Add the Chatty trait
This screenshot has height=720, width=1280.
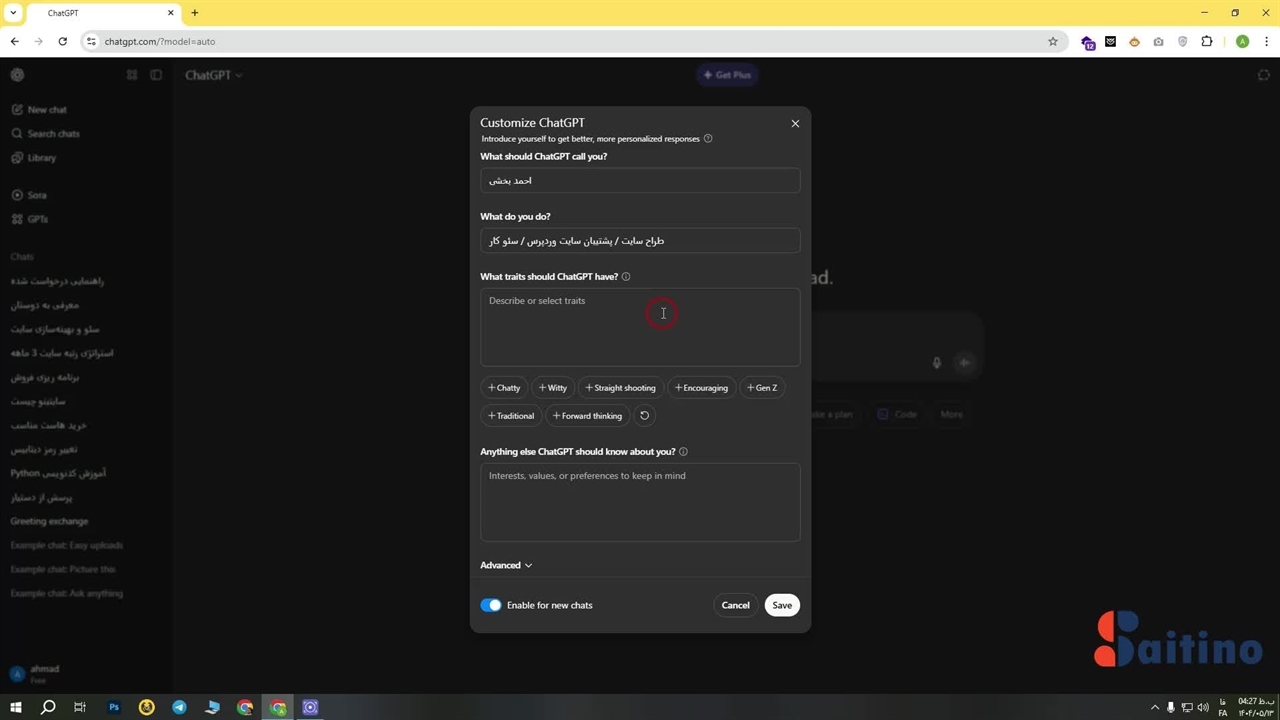504,388
